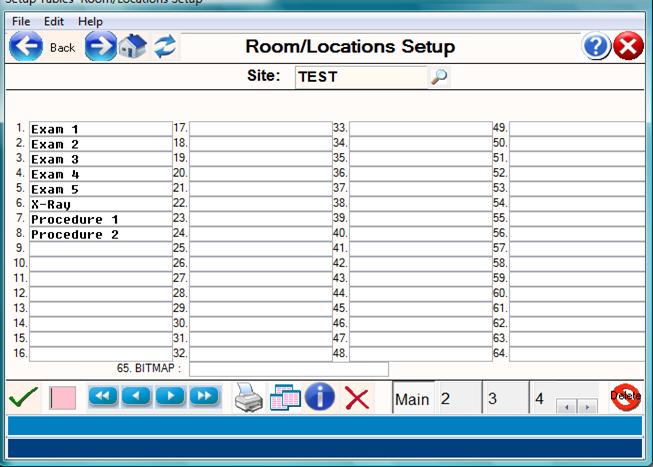Click the pink color square
This screenshot has width=653, height=467.
pyautogui.click(x=63, y=397)
